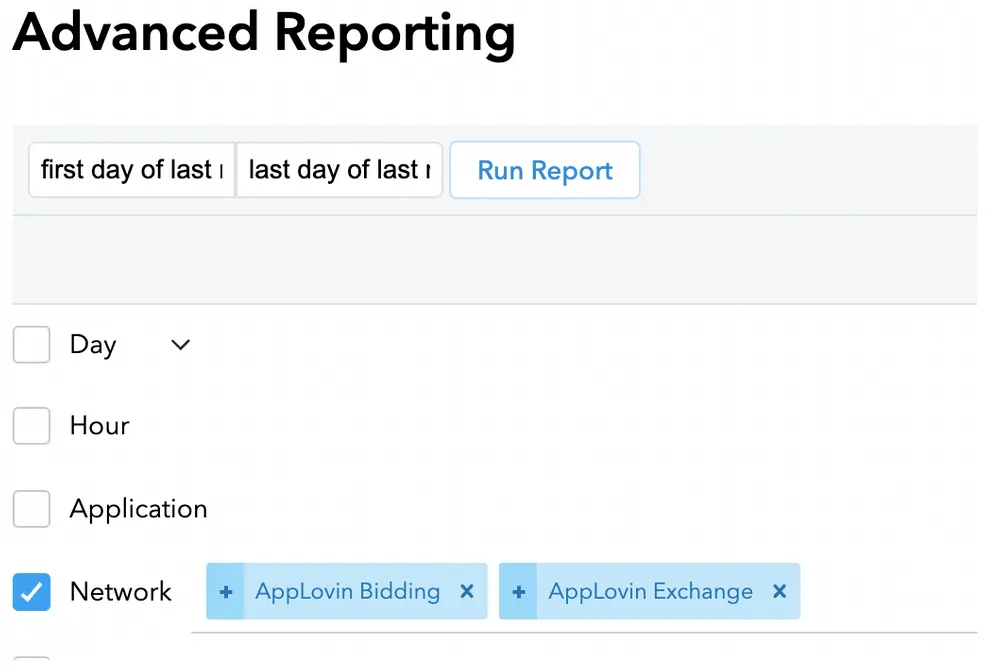Click the start date input field
This screenshot has height=672, width=987.
coord(130,170)
